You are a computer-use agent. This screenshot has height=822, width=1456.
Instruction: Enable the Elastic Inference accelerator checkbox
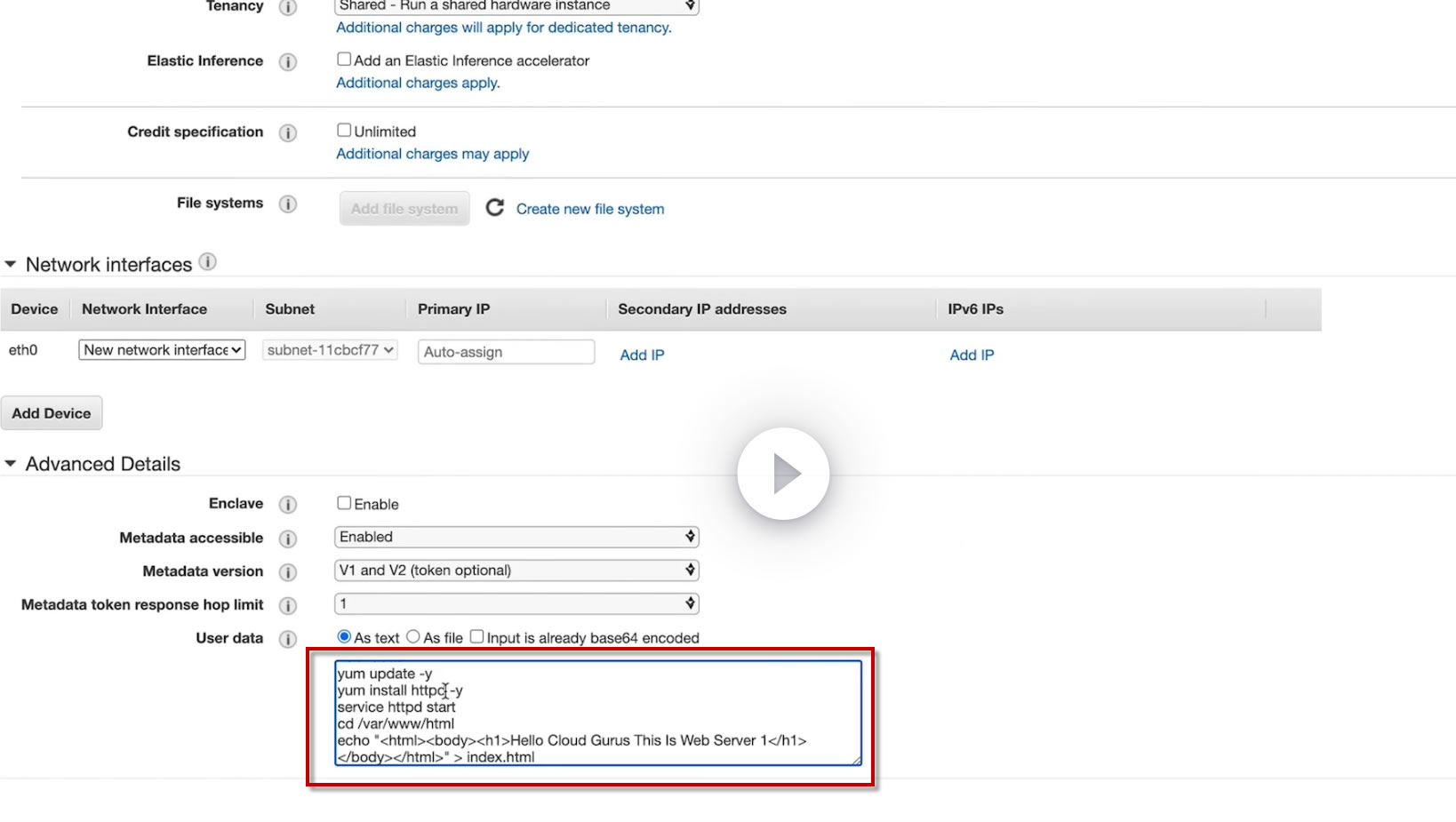point(344,60)
